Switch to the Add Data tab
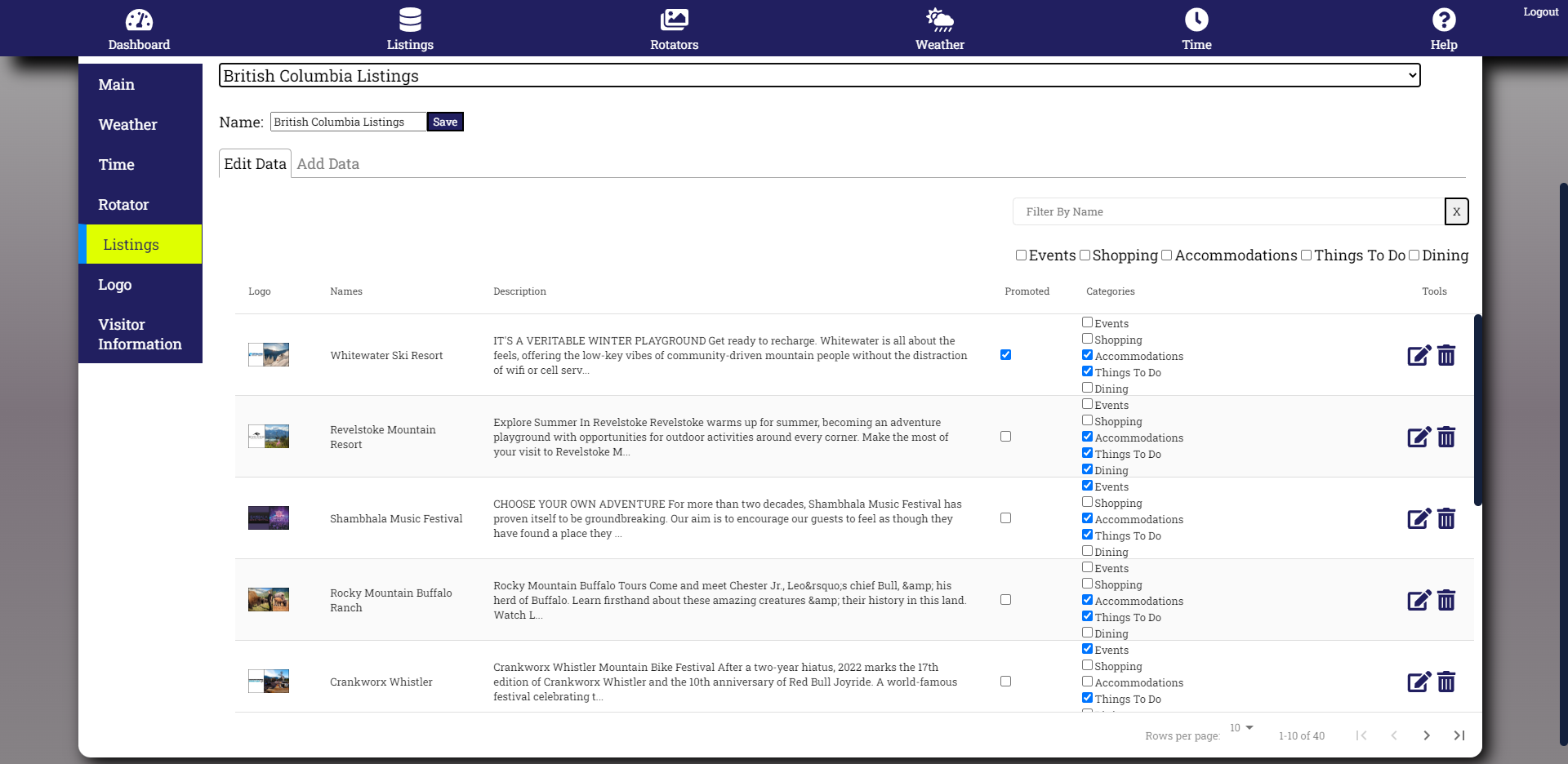 [327, 163]
